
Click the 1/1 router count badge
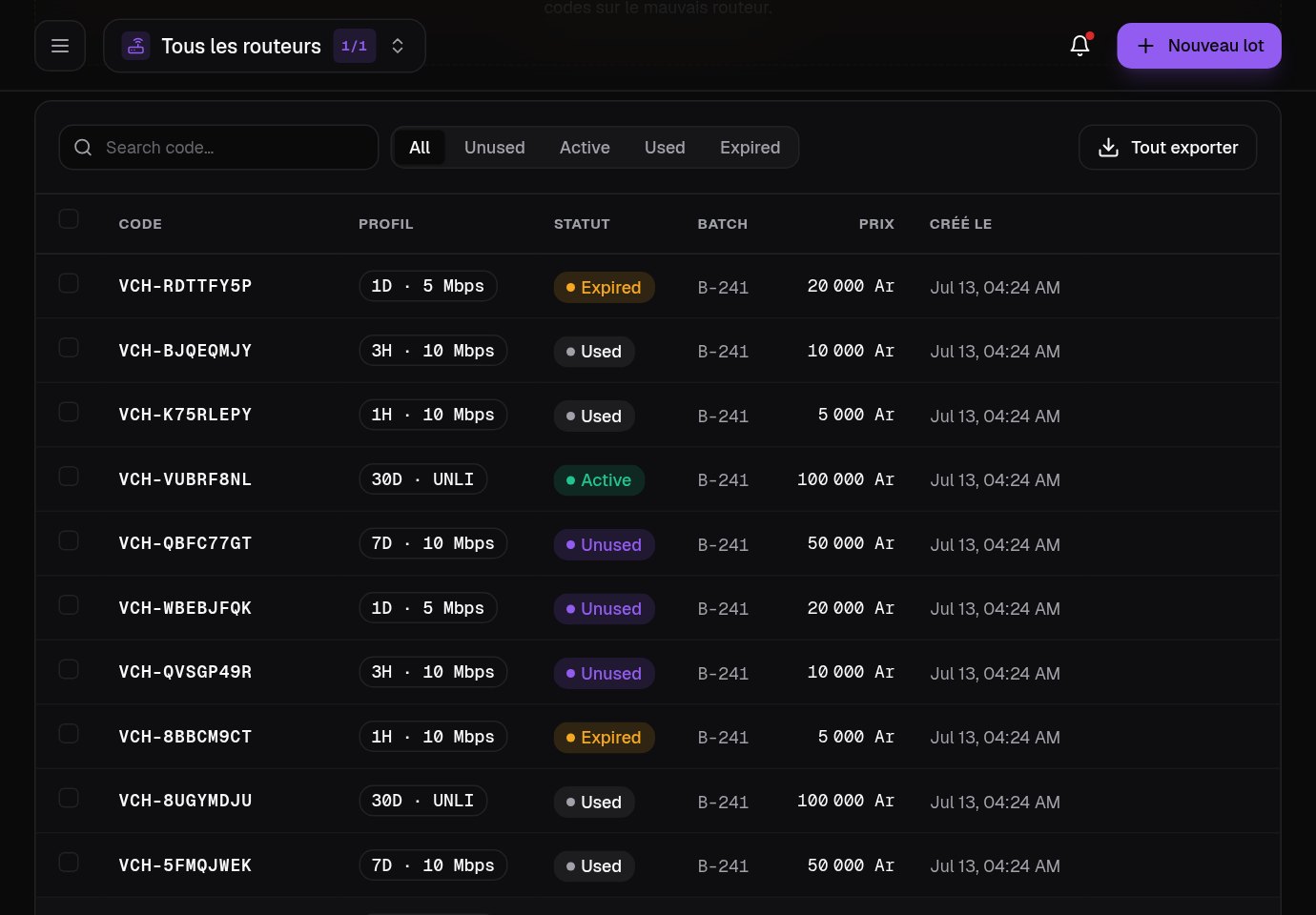tap(354, 46)
